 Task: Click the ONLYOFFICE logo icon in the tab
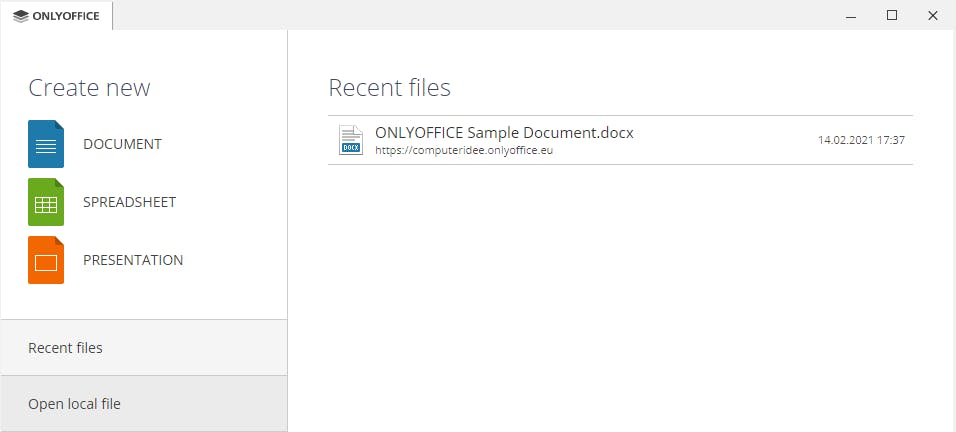pos(20,15)
